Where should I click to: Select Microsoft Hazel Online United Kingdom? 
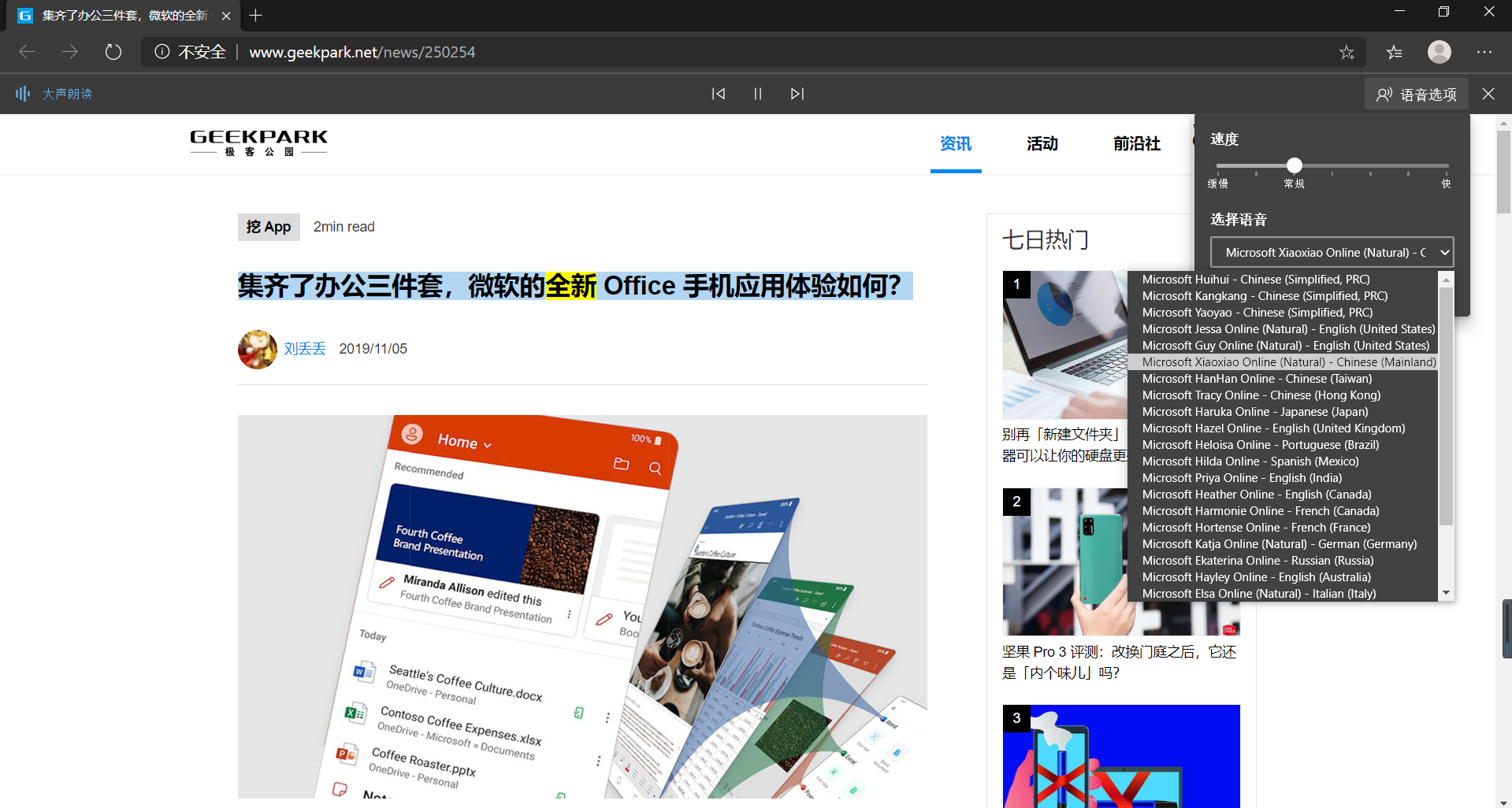tap(1283, 428)
